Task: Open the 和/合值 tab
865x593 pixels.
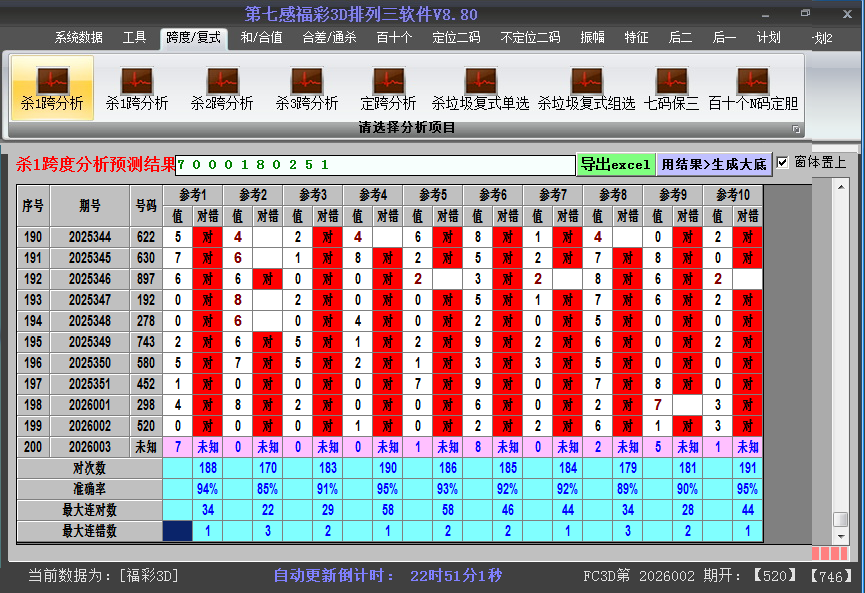Action: coord(261,38)
